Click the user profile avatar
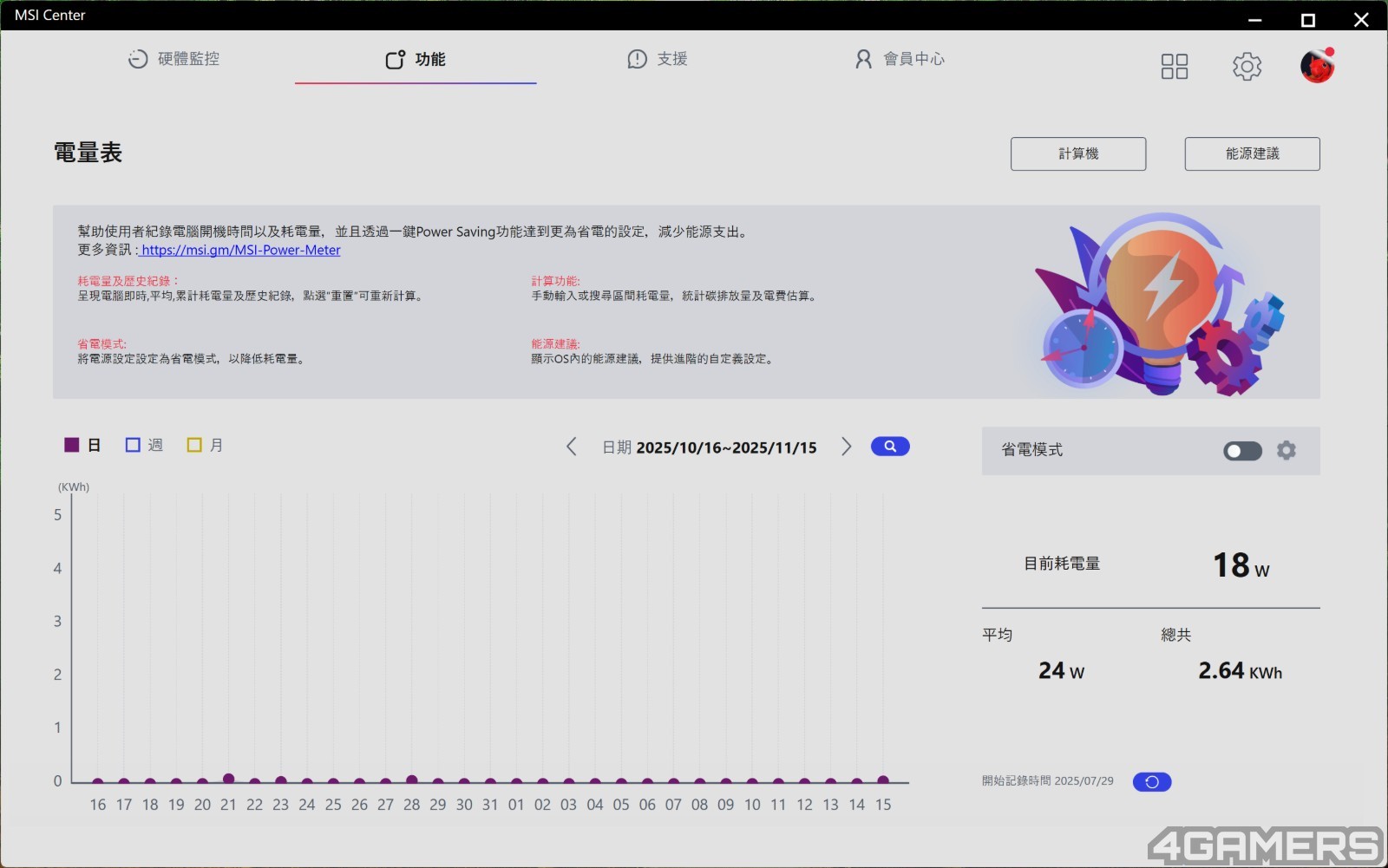 [1316, 66]
